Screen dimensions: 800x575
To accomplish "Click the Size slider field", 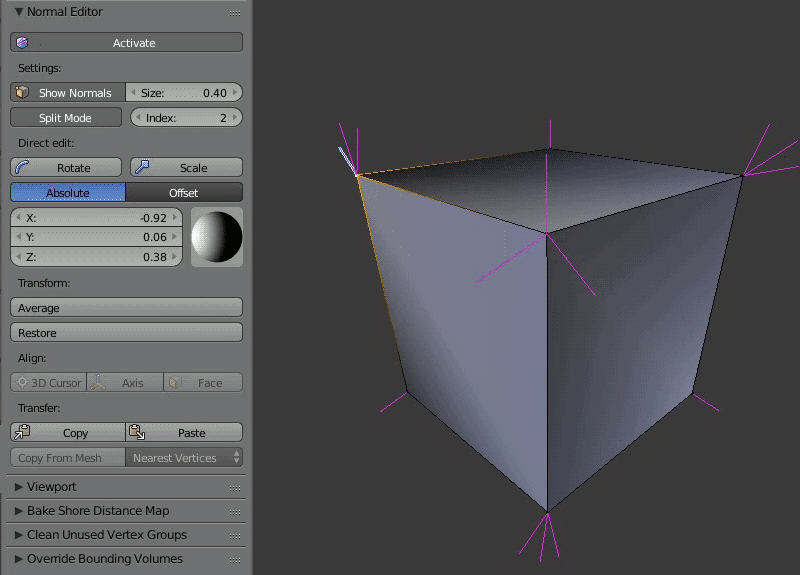I will (184, 92).
